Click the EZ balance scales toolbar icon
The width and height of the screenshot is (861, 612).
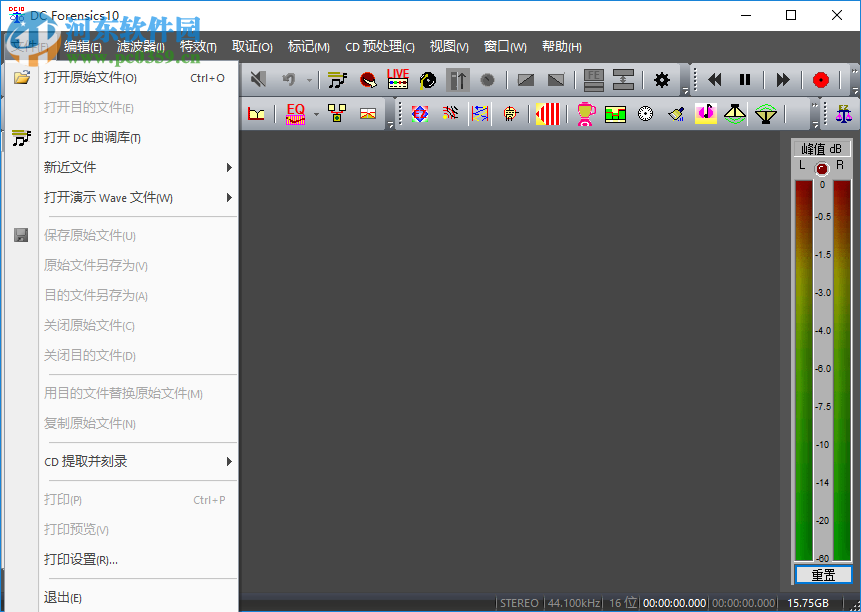(x=843, y=114)
